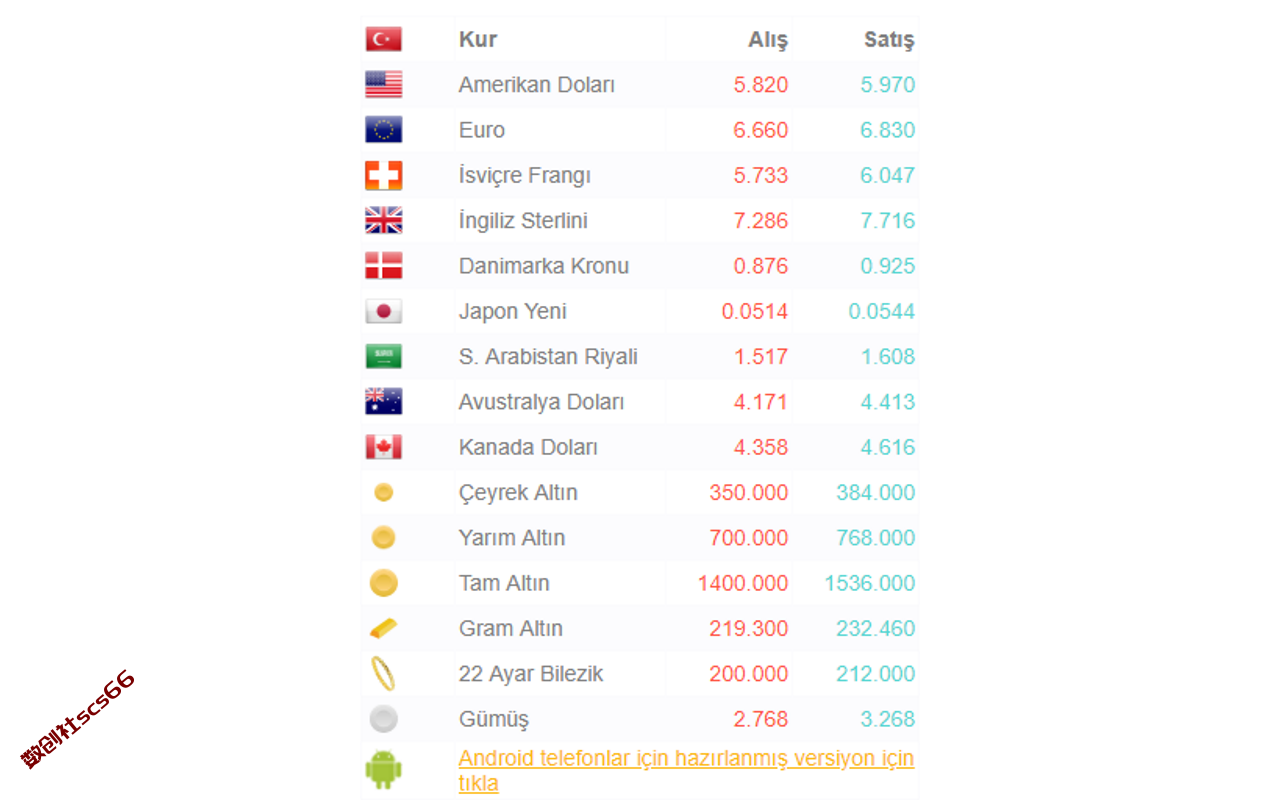The width and height of the screenshot is (1280, 800).
Task: Click the European Union flag icon
Action: [x=383, y=129]
